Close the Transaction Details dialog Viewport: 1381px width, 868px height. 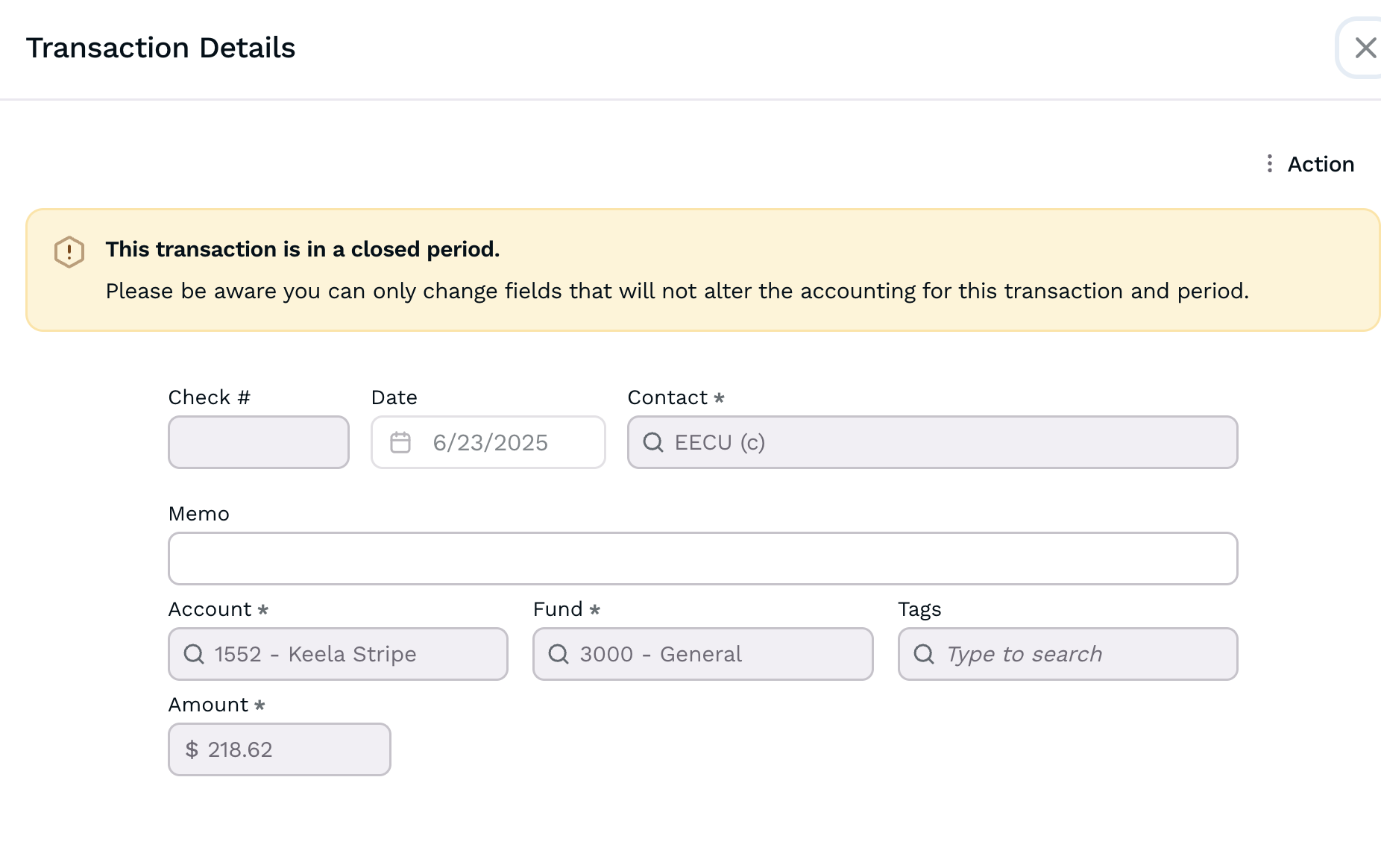pyautogui.click(x=1365, y=48)
